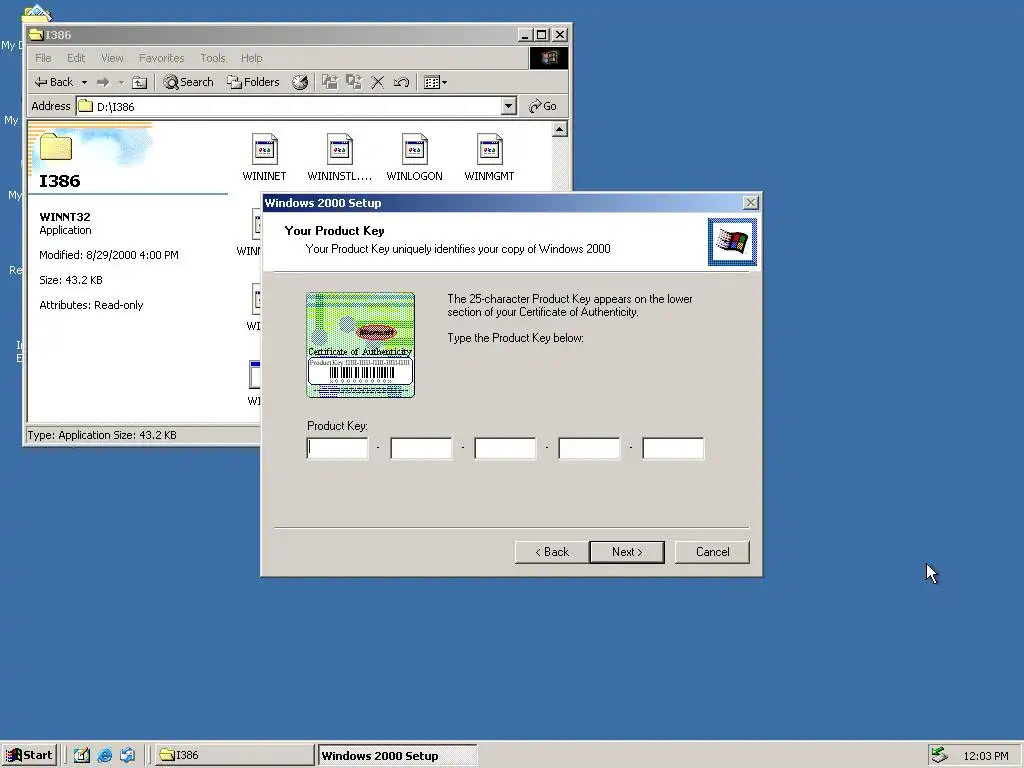
Task: Open the Forward history dropdown arrow
Action: click(x=121, y=82)
